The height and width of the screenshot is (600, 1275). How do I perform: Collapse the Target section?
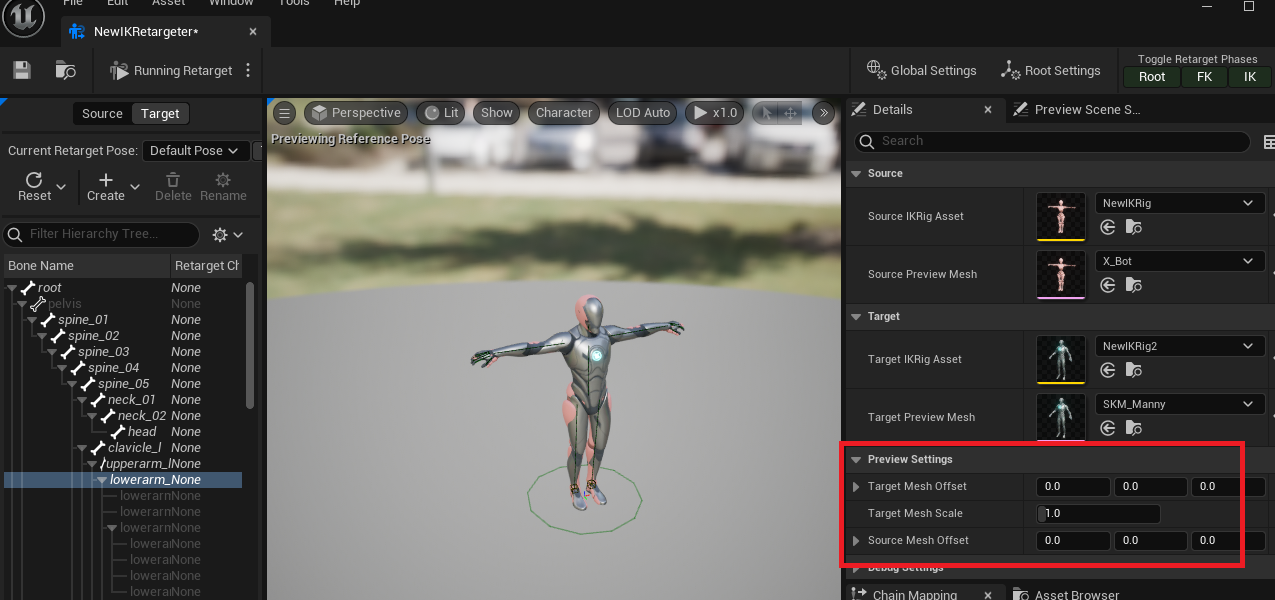856,316
